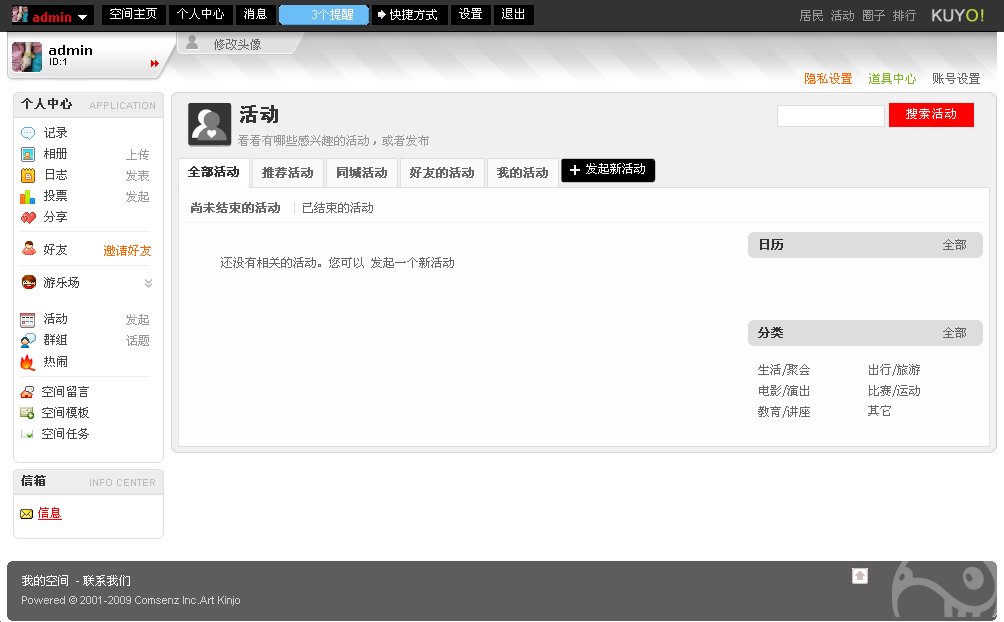Image resolution: width=1004 pixels, height=622 pixels.
Task: Click the admin avatar thumbnail in profile card
Action: pyautogui.click(x=27, y=56)
